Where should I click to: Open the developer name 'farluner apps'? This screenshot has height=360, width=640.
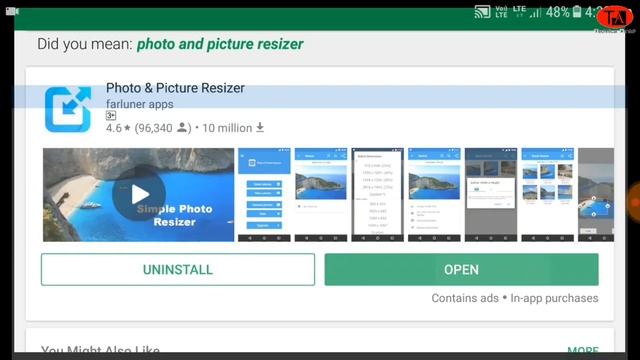140,104
